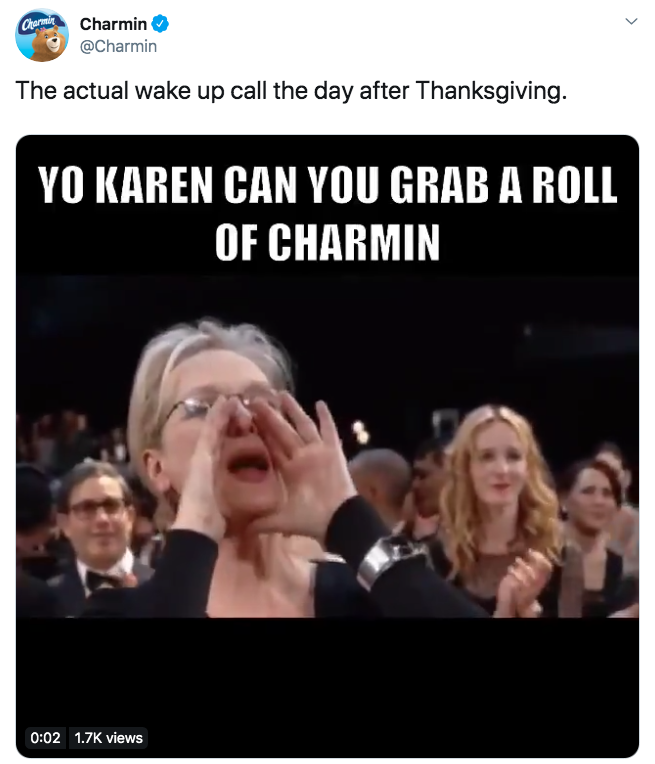The image size is (655, 764).
Task: Click the 1.7K views counter
Action: click(x=109, y=737)
